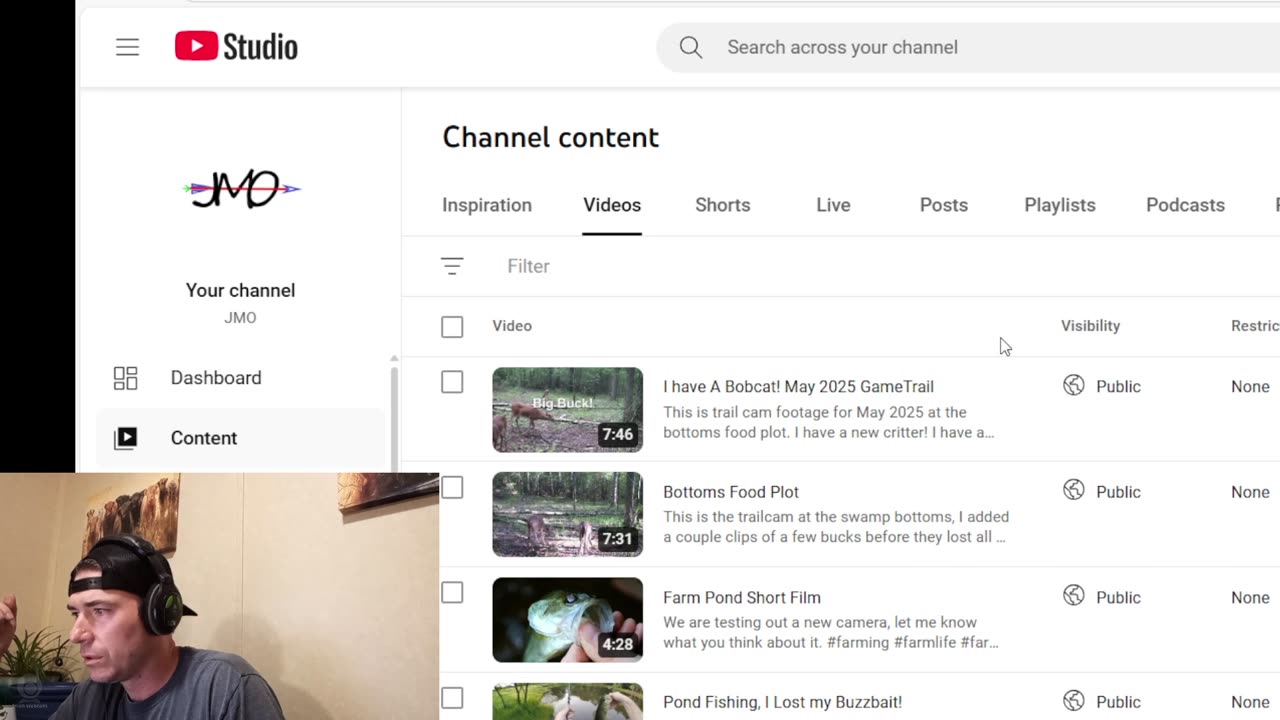Open 'I have A Bobcat! May 2025 GameTrail' title
This screenshot has height=720, width=1280.
point(798,386)
